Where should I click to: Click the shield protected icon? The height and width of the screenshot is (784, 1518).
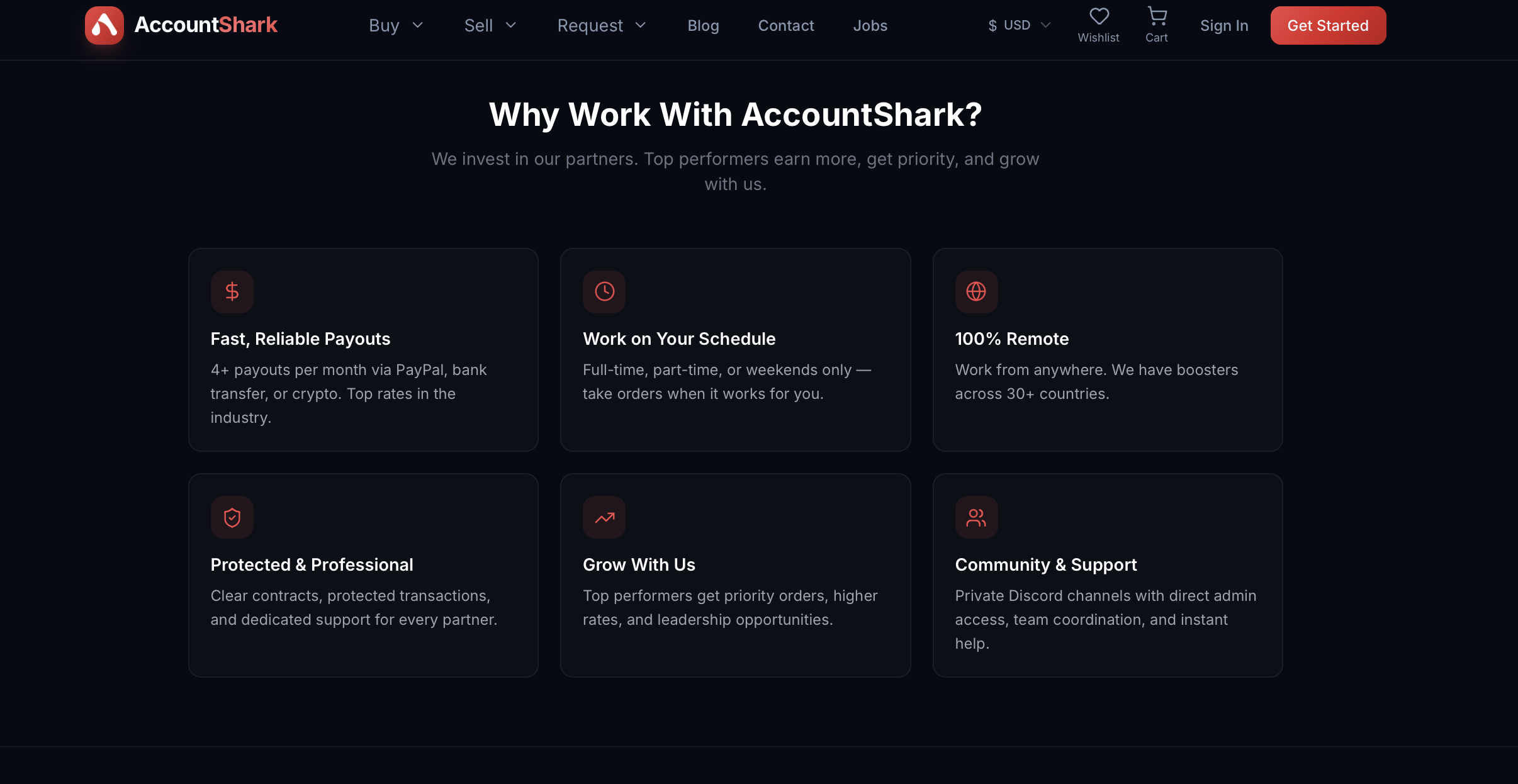pyautogui.click(x=232, y=518)
